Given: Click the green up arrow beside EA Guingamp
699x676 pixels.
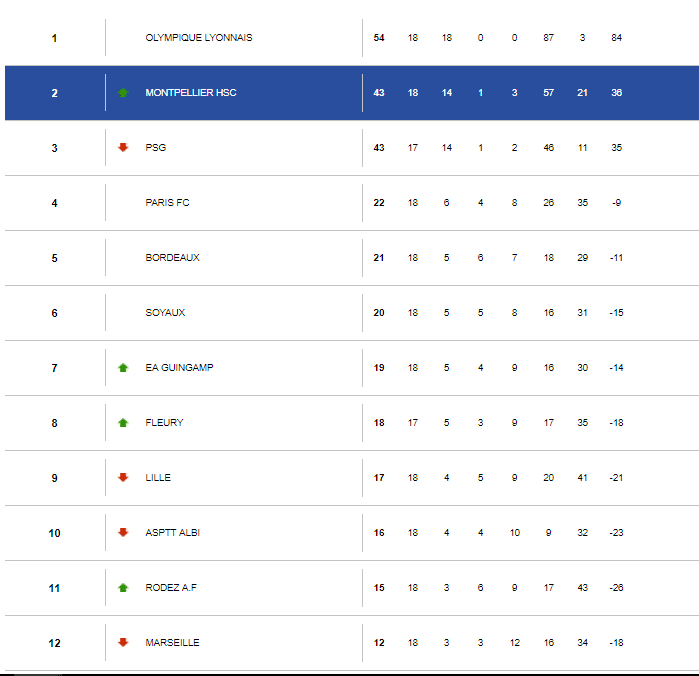Looking at the screenshot, I should [x=123, y=367].
